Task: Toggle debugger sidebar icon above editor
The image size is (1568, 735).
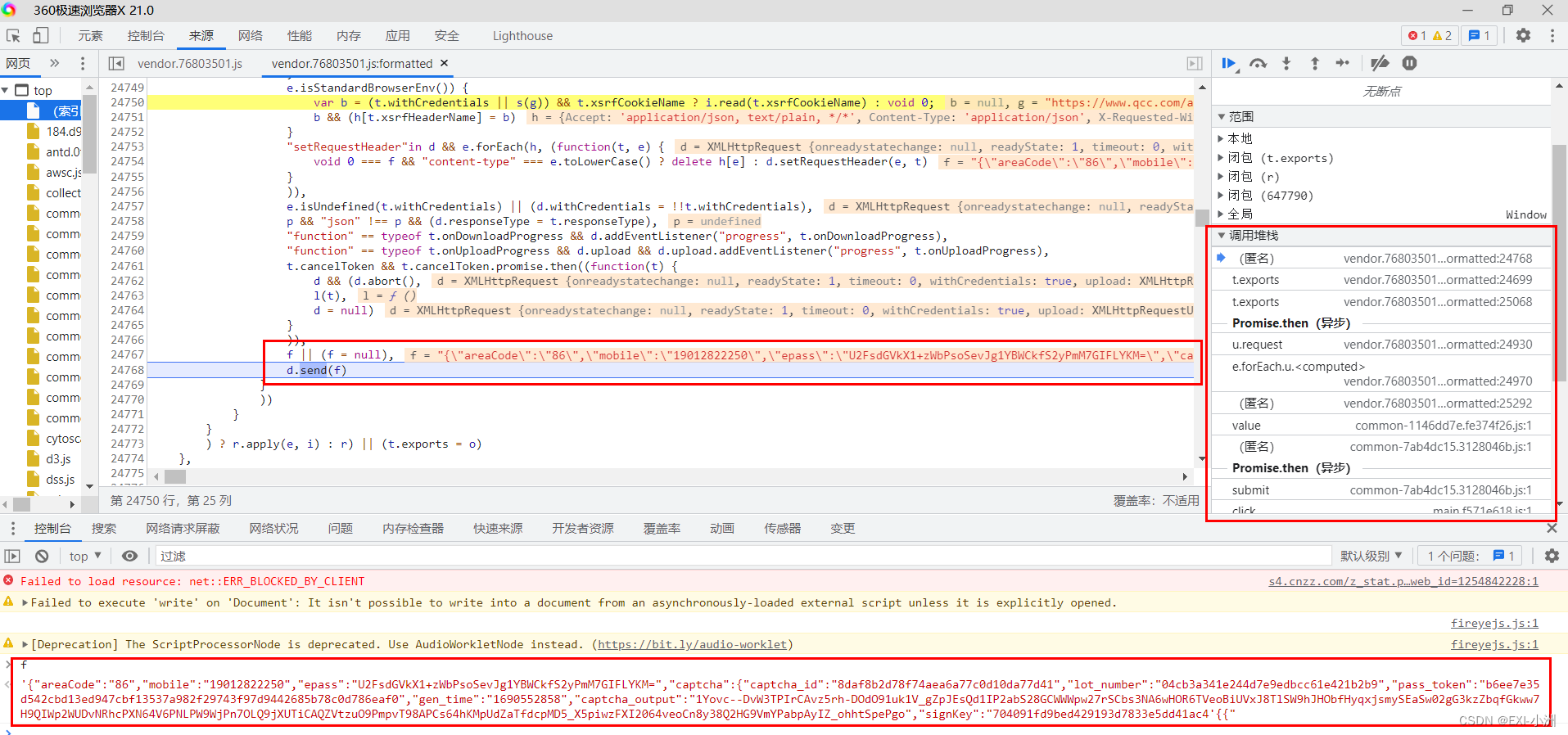Action: pos(1195,64)
